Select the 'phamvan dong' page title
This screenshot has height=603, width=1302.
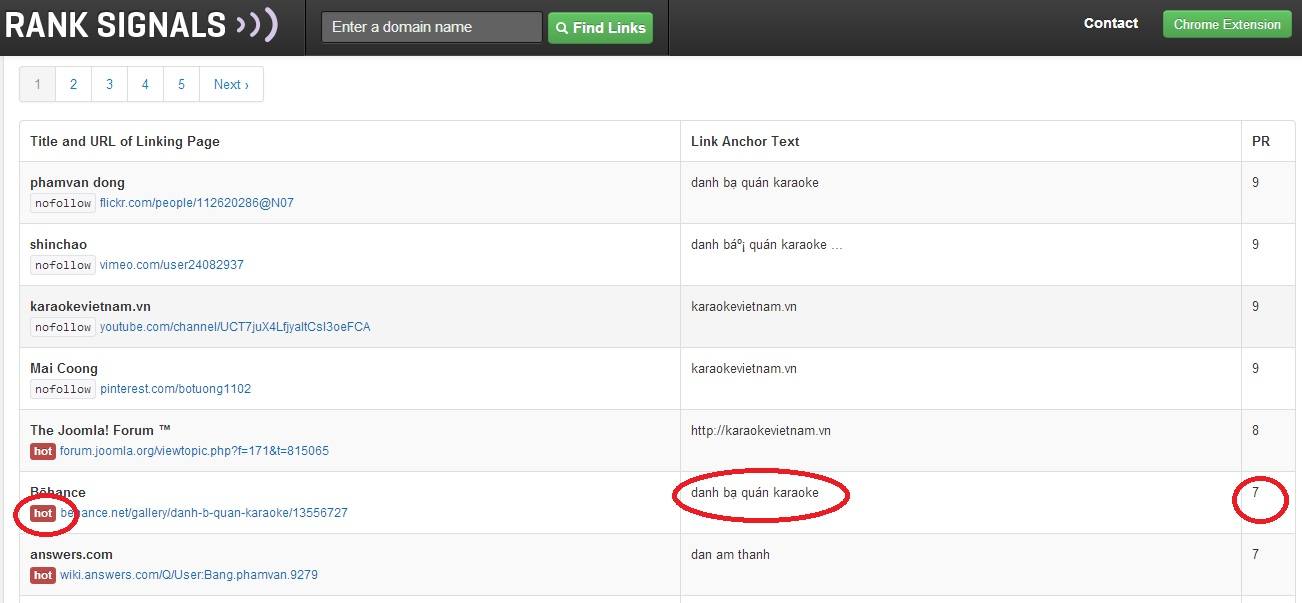[78, 182]
